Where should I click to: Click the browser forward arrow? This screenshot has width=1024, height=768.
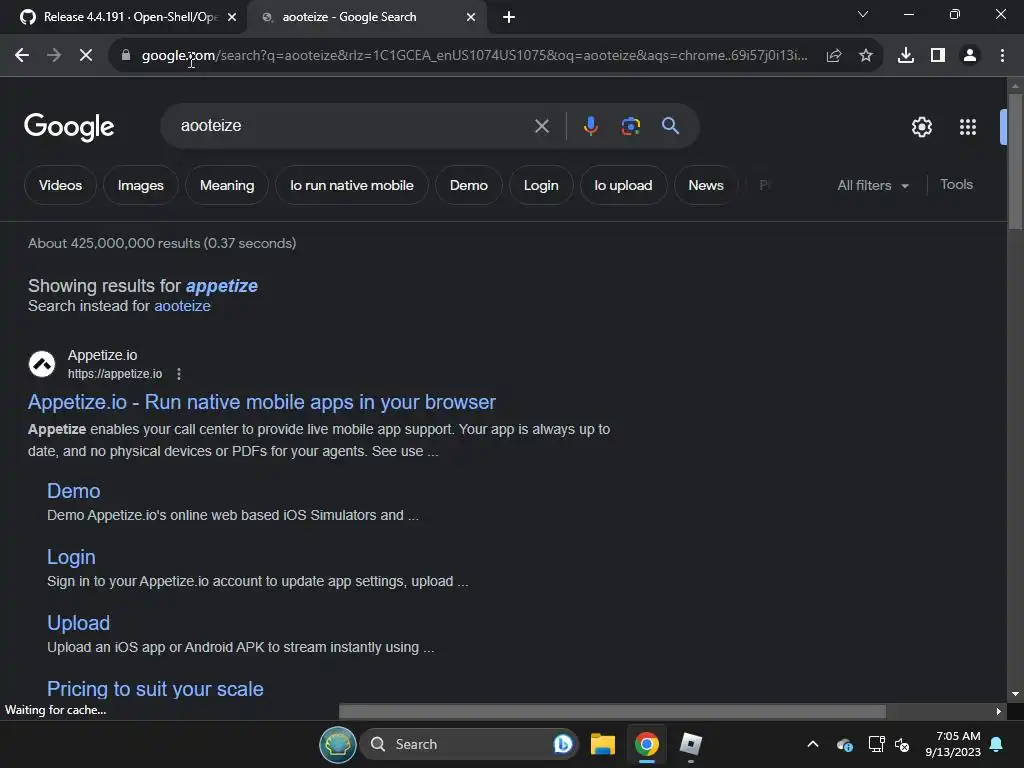pos(54,56)
